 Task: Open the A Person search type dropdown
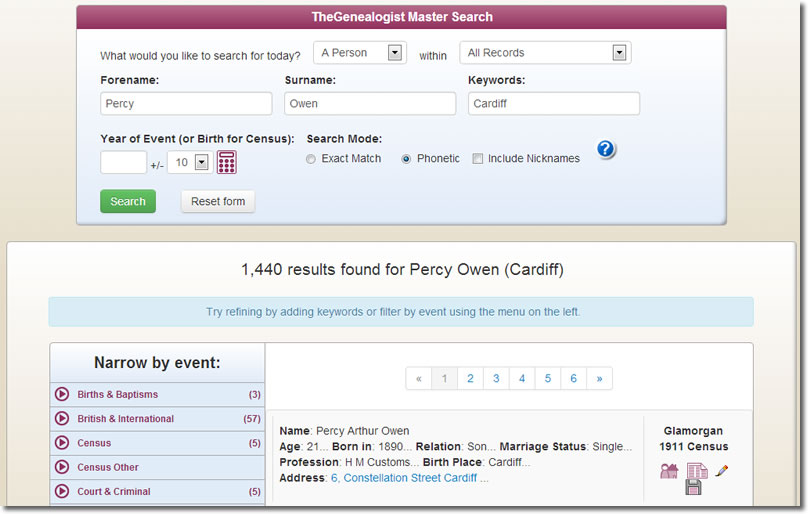pos(360,53)
